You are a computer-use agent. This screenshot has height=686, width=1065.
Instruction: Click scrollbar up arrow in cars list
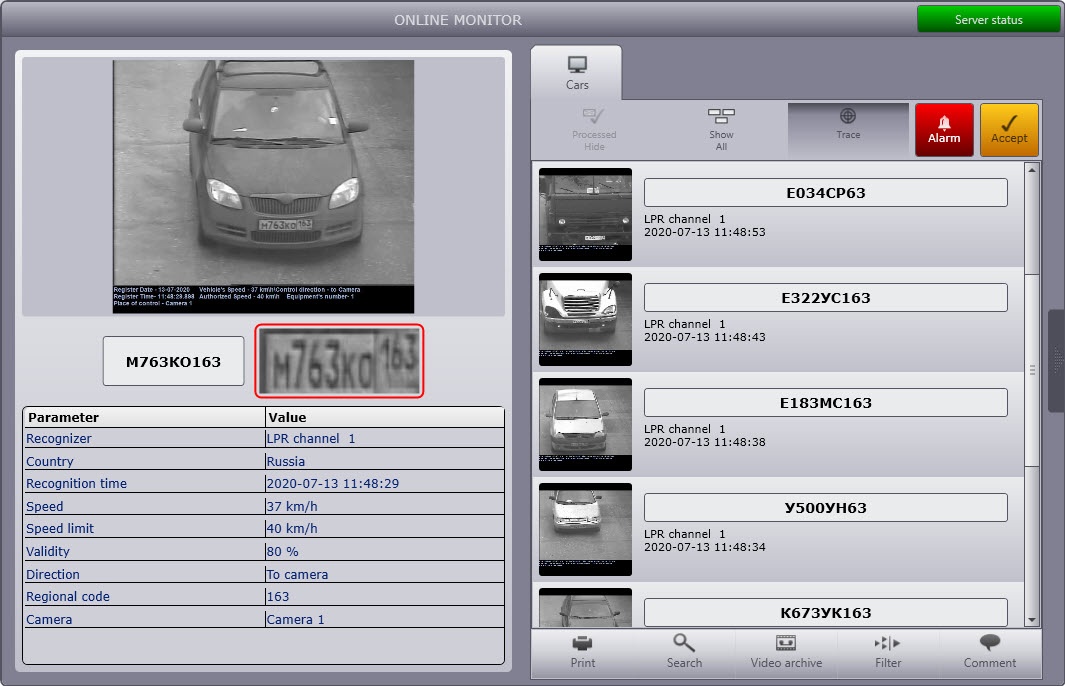[x=1032, y=171]
